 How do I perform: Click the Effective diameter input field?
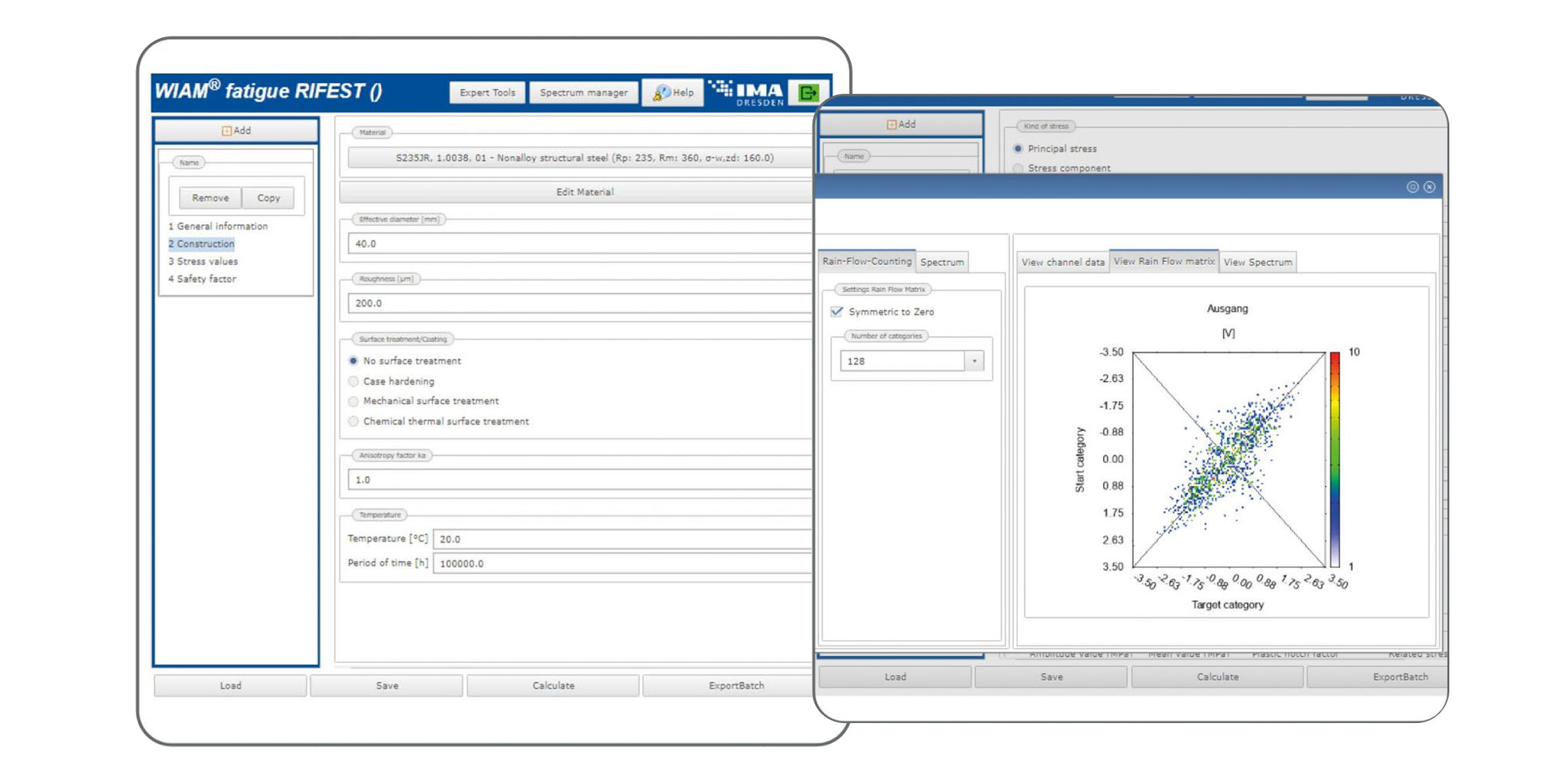pos(580,244)
